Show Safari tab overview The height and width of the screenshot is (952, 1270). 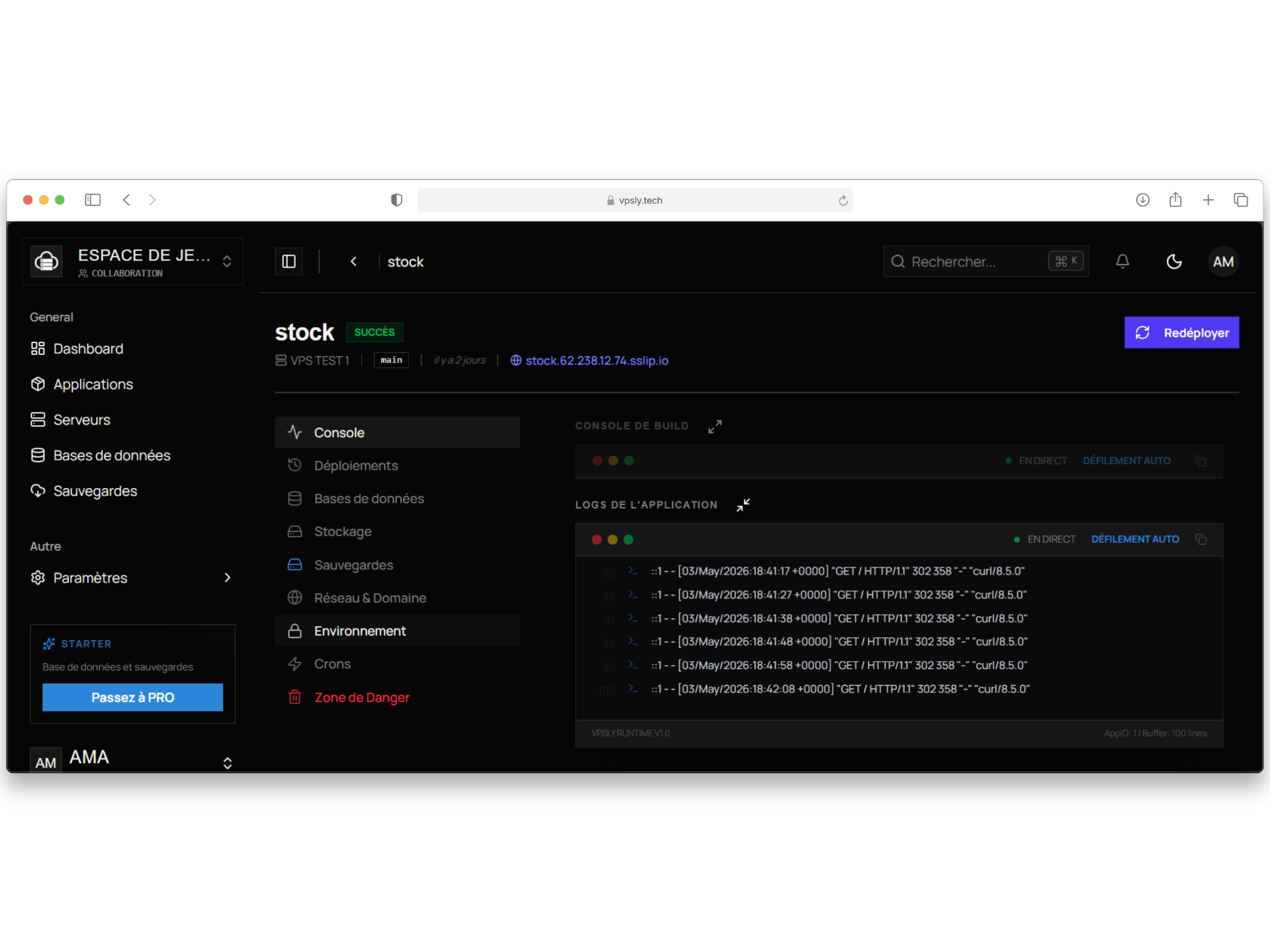click(x=1240, y=200)
